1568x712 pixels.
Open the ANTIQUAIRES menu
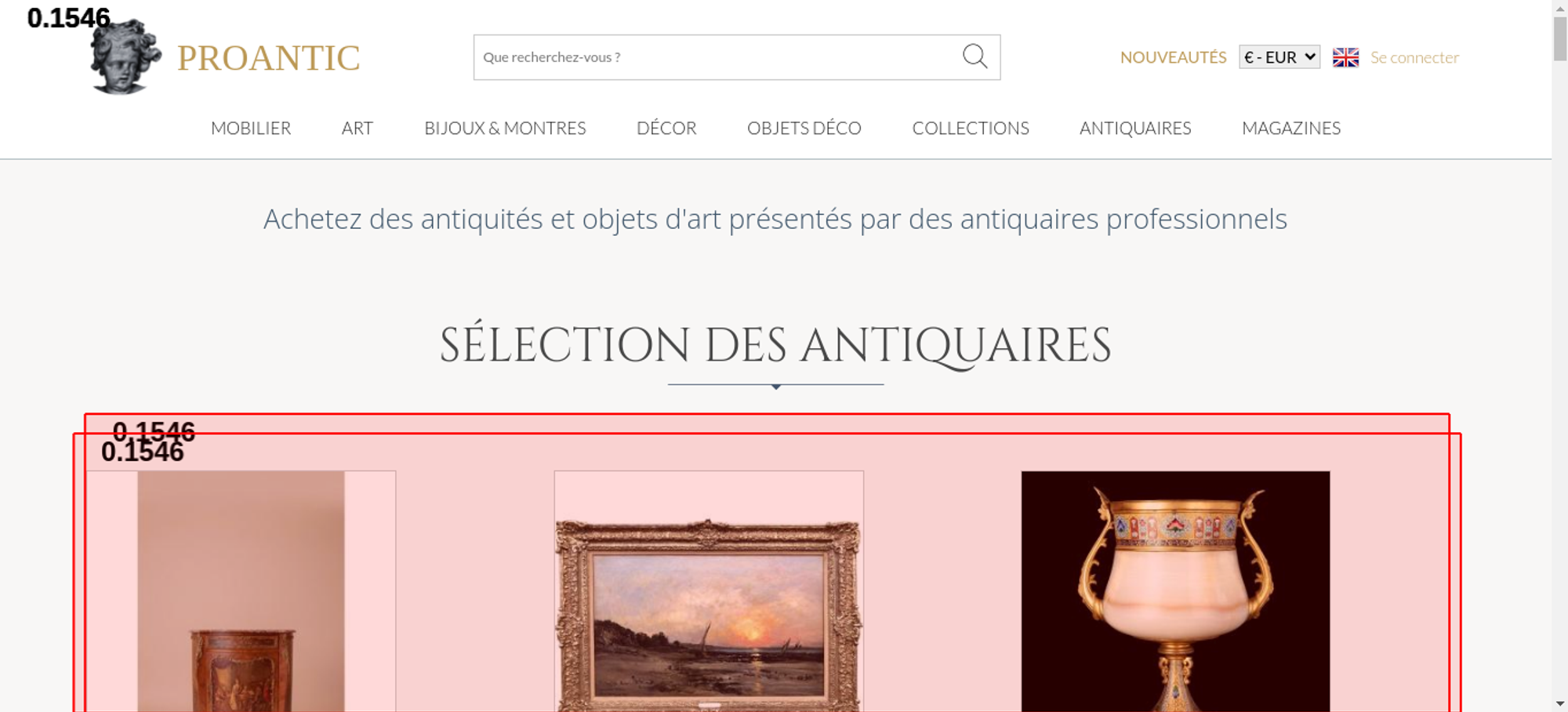[1135, 128]
